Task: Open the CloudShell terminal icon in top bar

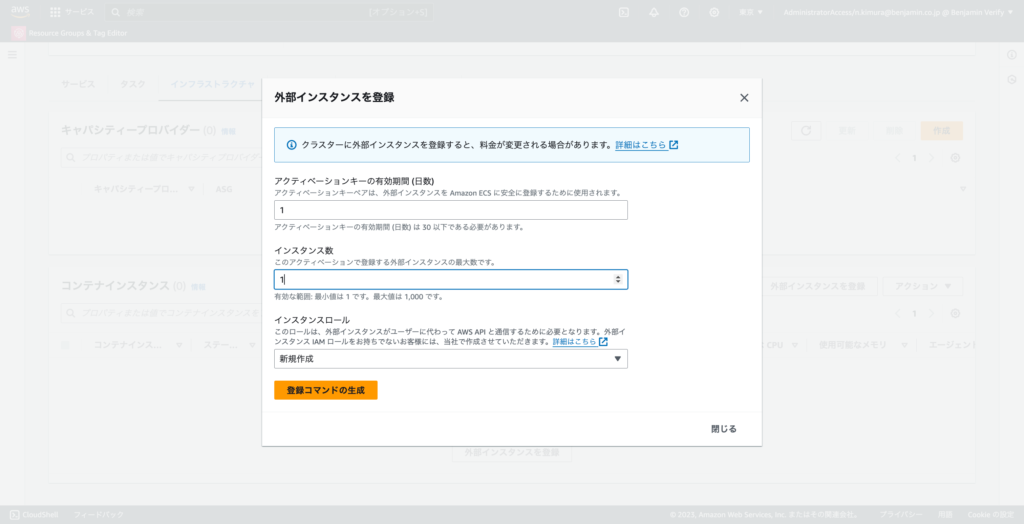Action: [624, 12]
